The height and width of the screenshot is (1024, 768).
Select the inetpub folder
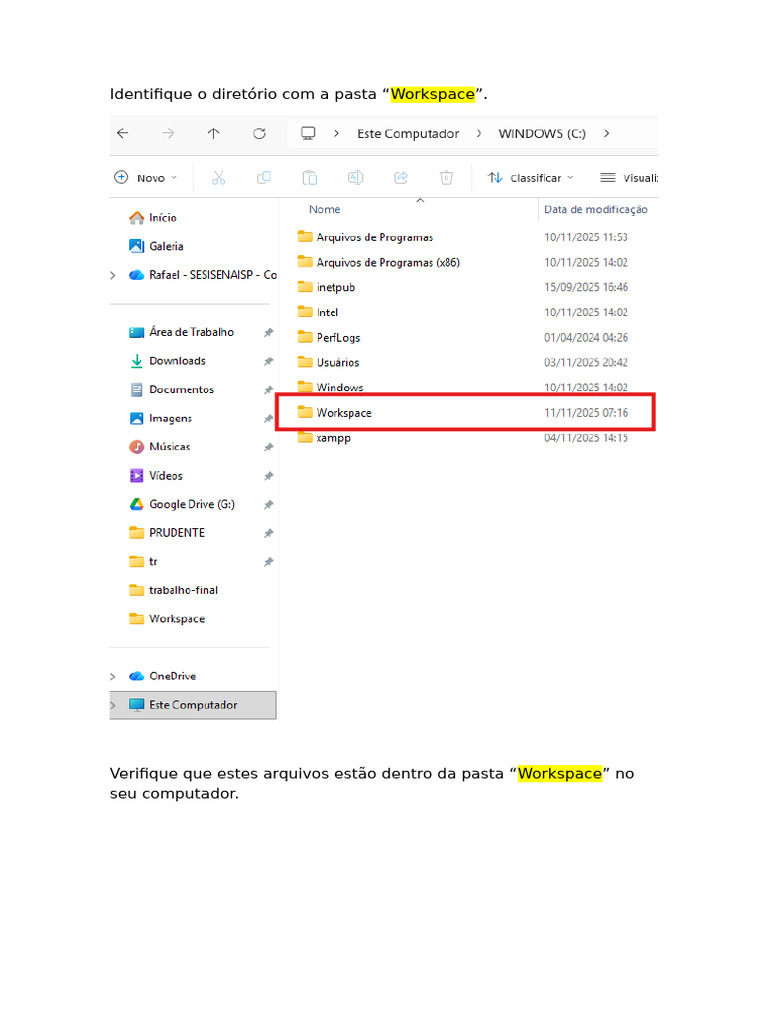tap(327, 287)
